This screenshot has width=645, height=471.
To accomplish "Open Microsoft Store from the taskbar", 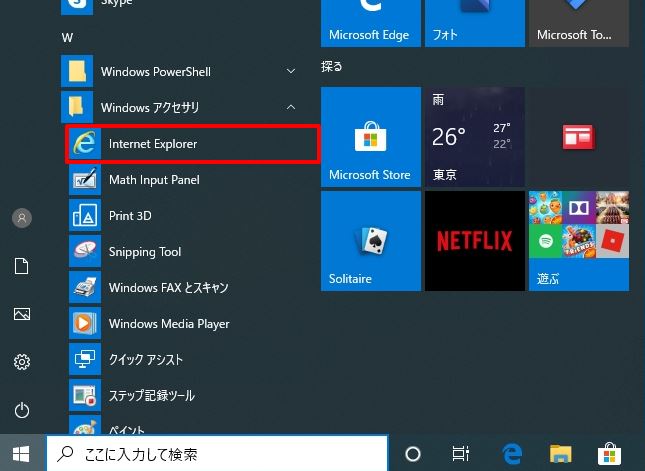I will [609, 453].
